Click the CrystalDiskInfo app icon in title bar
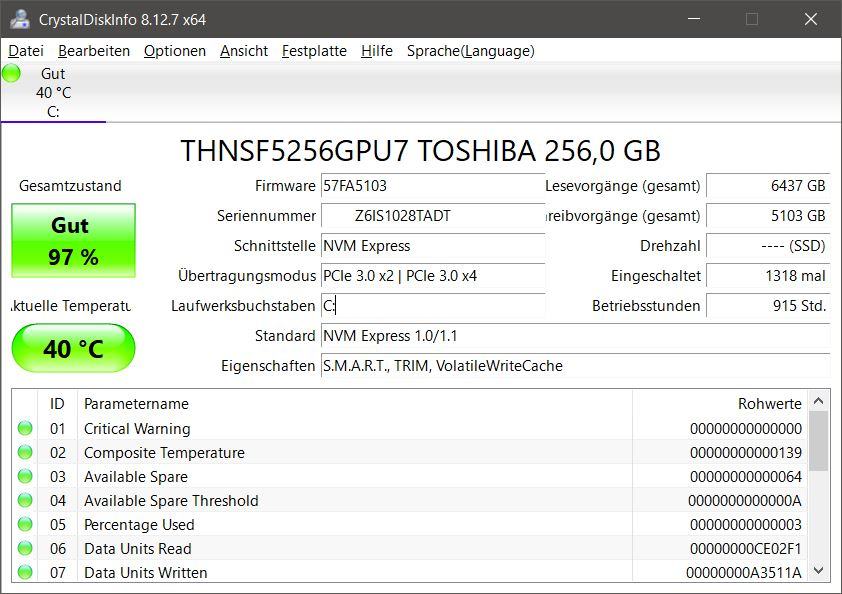This screenshot has width=842, height=594. [20, 19]
